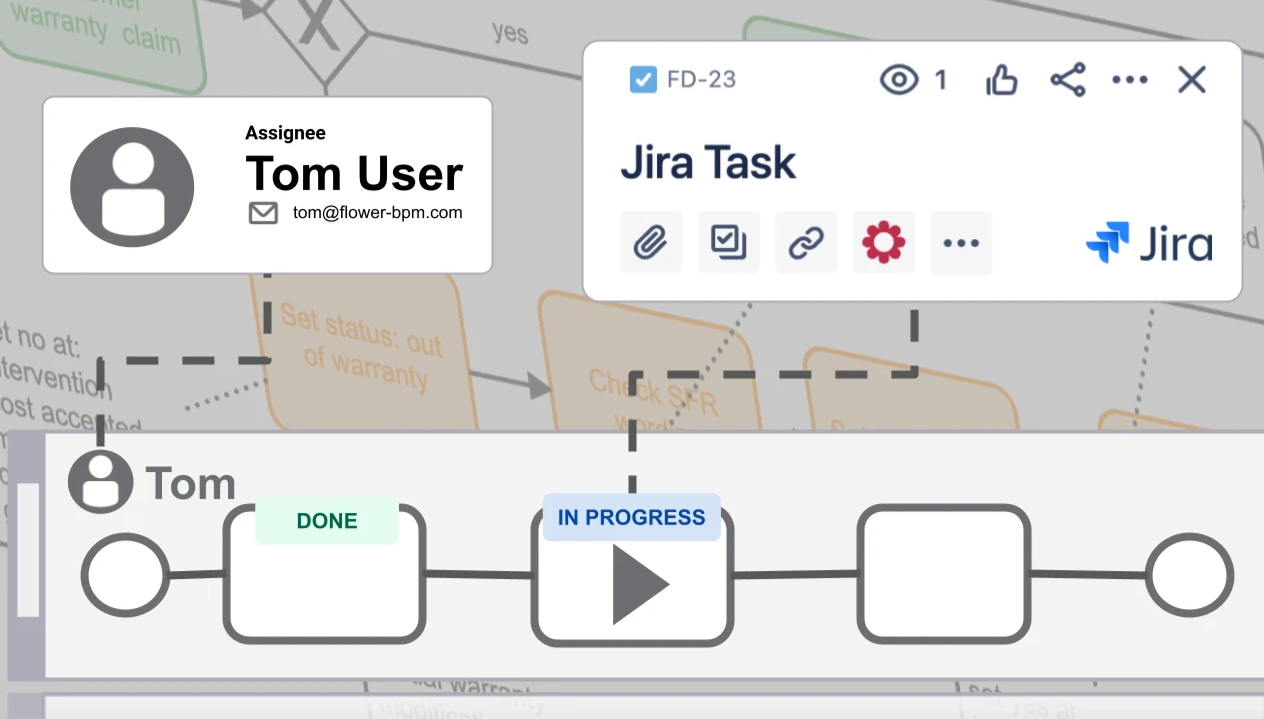
Task: Open the attachment icon on the Jira Task card
Action: coord(651,242)
